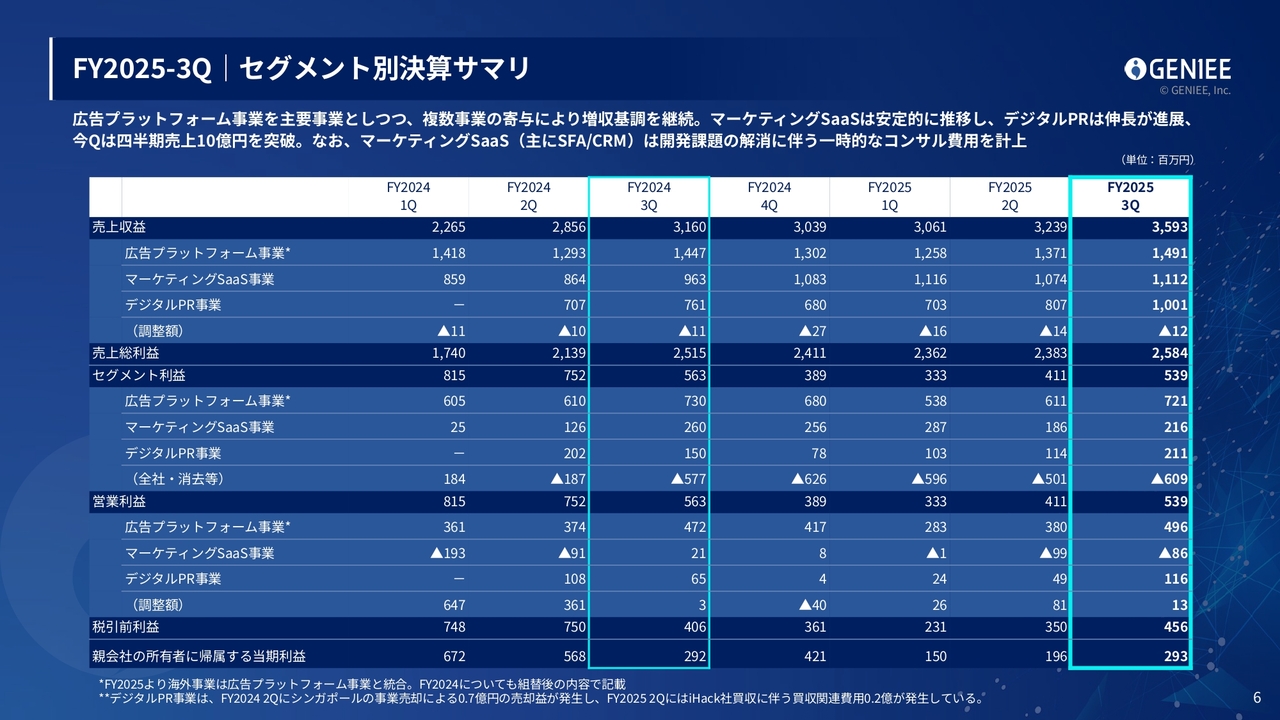The width and height of the screenshot is (1280, 720).
Task: Click the GENIEE logo icon
Action: click(1180, 70)
